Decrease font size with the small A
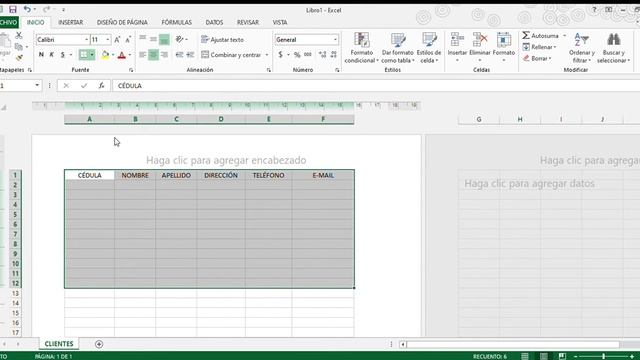This screenshot has height=360, width=640. click(x=128, y=40)
